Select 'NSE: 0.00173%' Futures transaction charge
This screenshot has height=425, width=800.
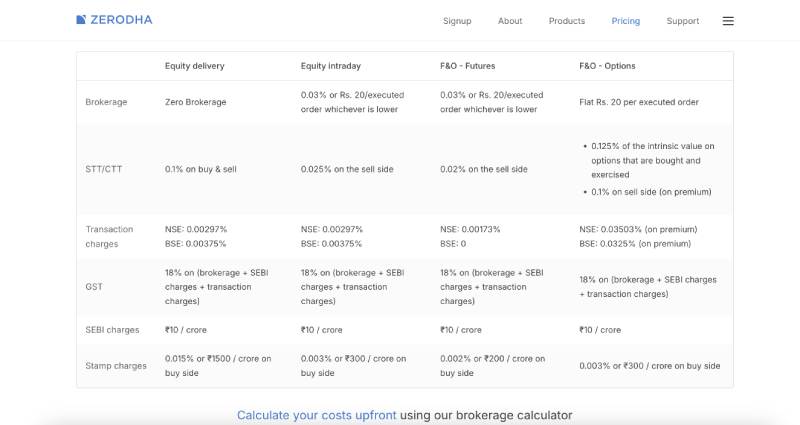pos(470,230)
